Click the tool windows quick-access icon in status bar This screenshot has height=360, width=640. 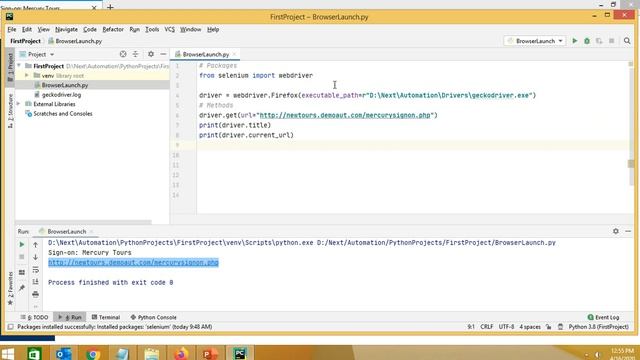click(x=11, y=327)
